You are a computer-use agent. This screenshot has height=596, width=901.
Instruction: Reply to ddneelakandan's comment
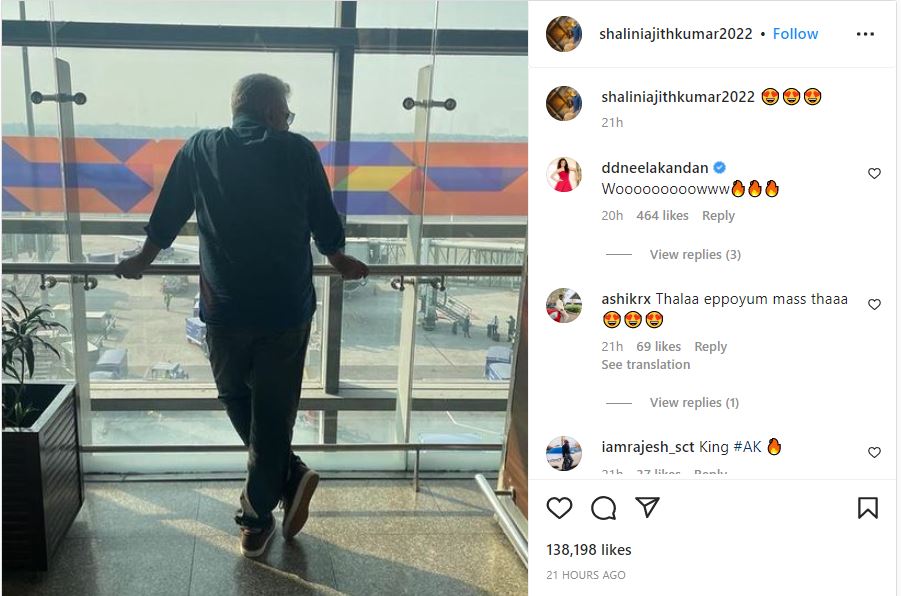tap(718, 216)
